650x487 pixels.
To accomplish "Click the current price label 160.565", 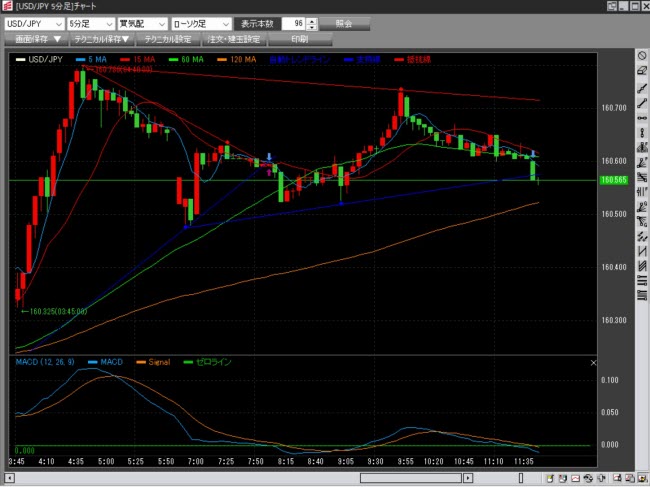I will pos(614,180).
